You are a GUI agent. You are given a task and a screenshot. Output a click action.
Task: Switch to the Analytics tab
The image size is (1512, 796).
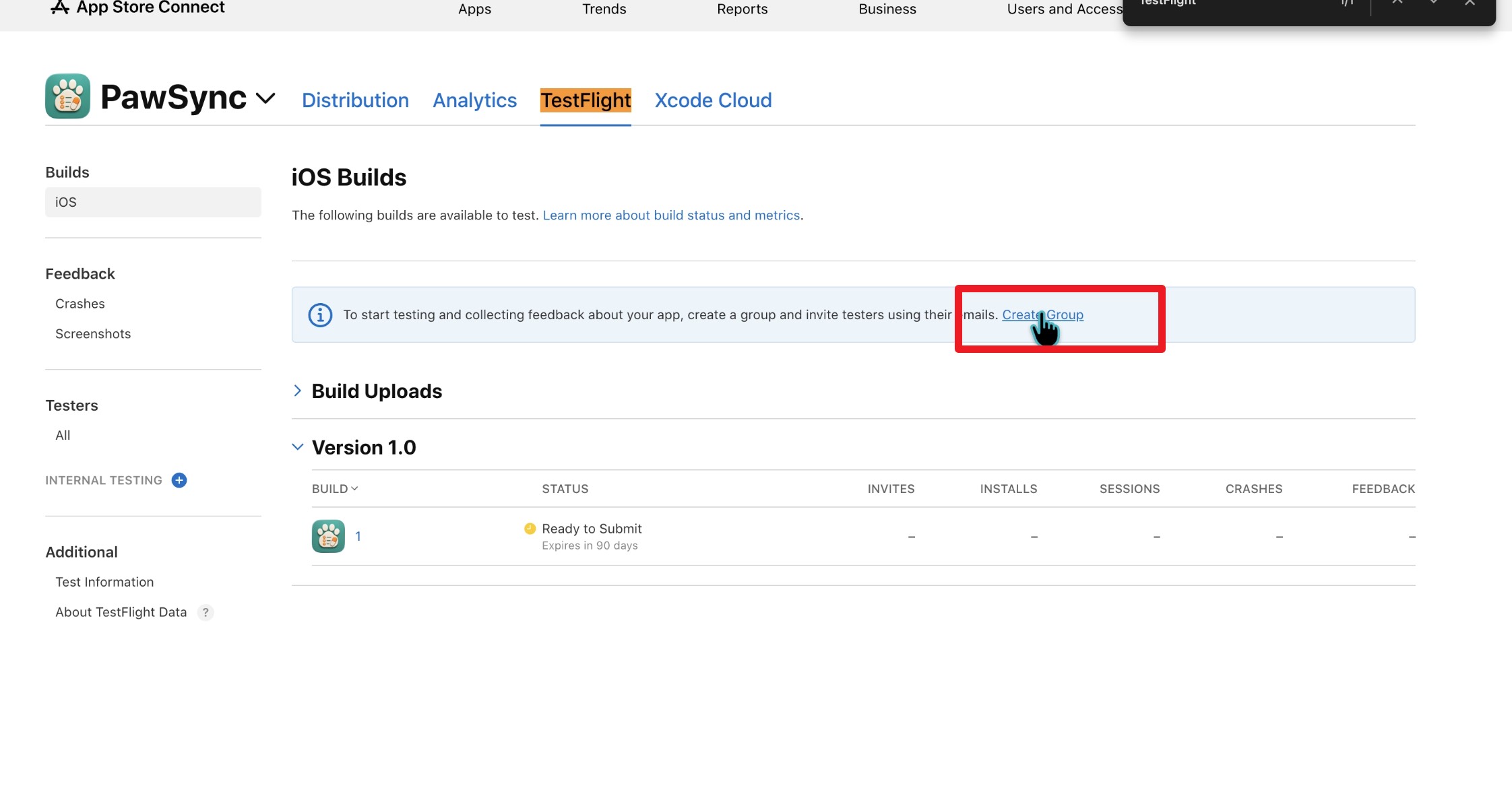pos(474,100)
